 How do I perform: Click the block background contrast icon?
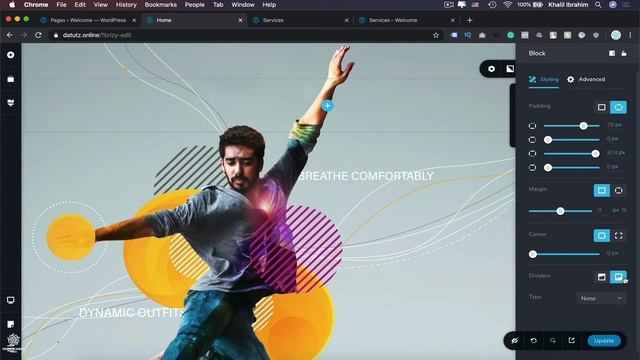tap(510, 69)
